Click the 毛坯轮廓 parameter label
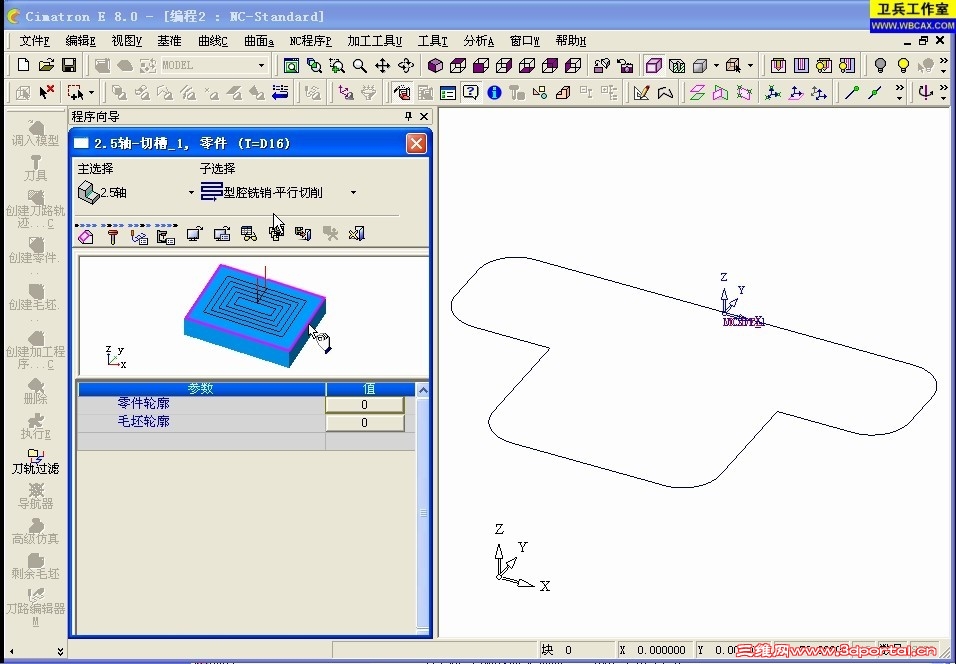 [x=143, y=421]
